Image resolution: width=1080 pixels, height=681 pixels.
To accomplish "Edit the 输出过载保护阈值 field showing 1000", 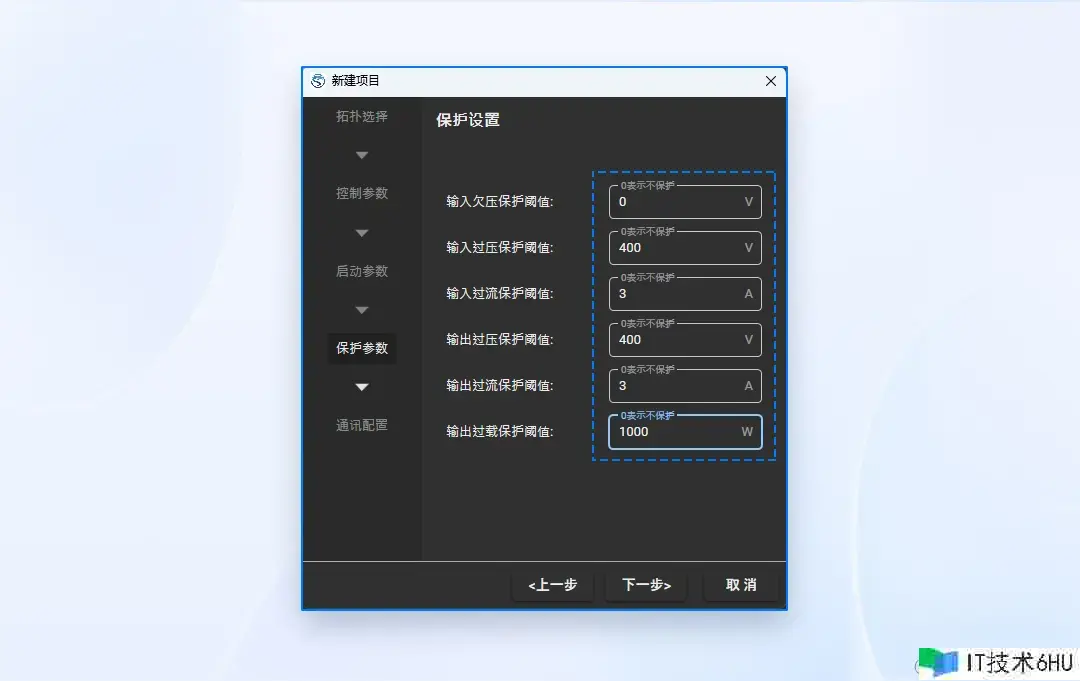I will (685, 431).
